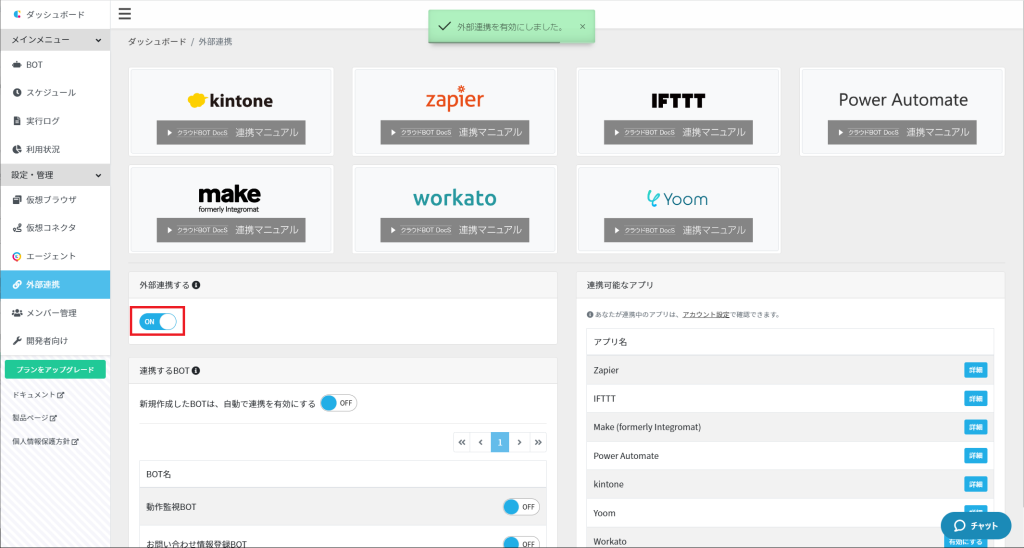The height and width of the screenshot is (548, 1024).
Task: Open the make 連携マニュアル button
Action: click(x=231, y=230)
